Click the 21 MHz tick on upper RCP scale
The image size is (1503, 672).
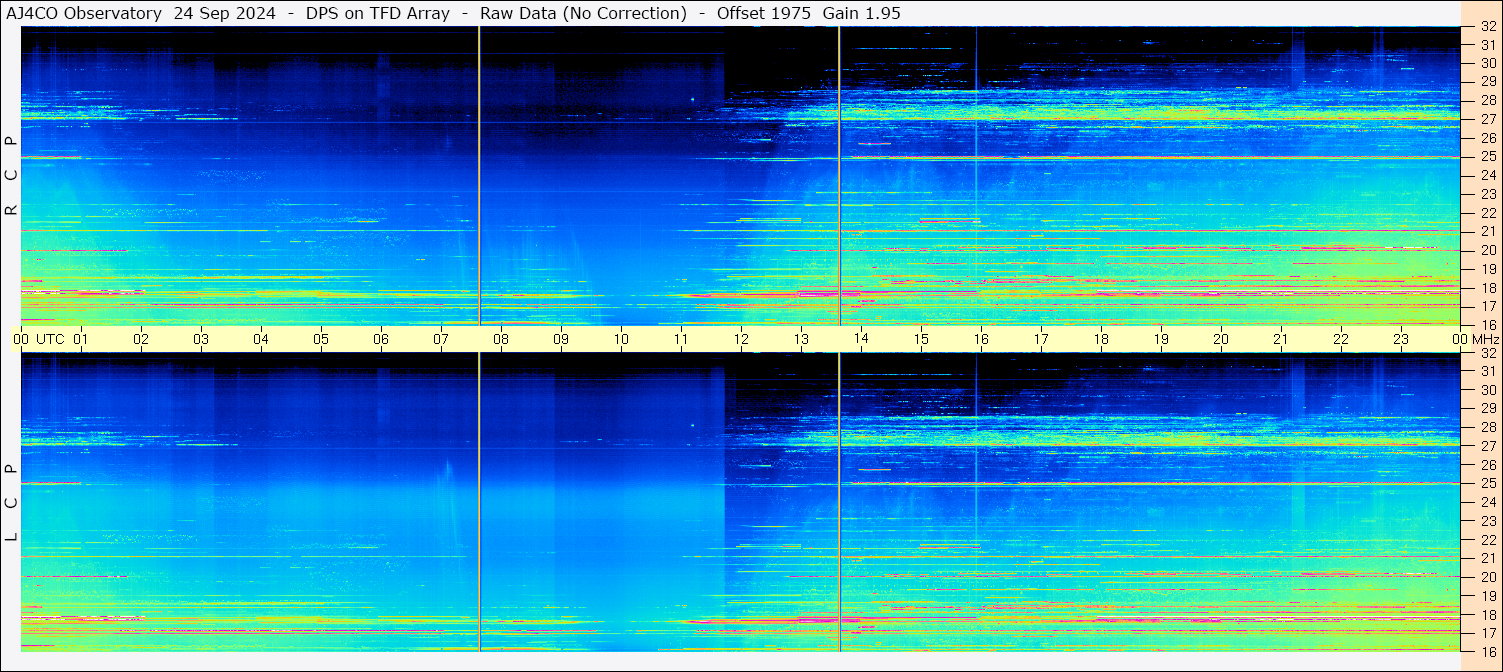(x=1487, y=232)
